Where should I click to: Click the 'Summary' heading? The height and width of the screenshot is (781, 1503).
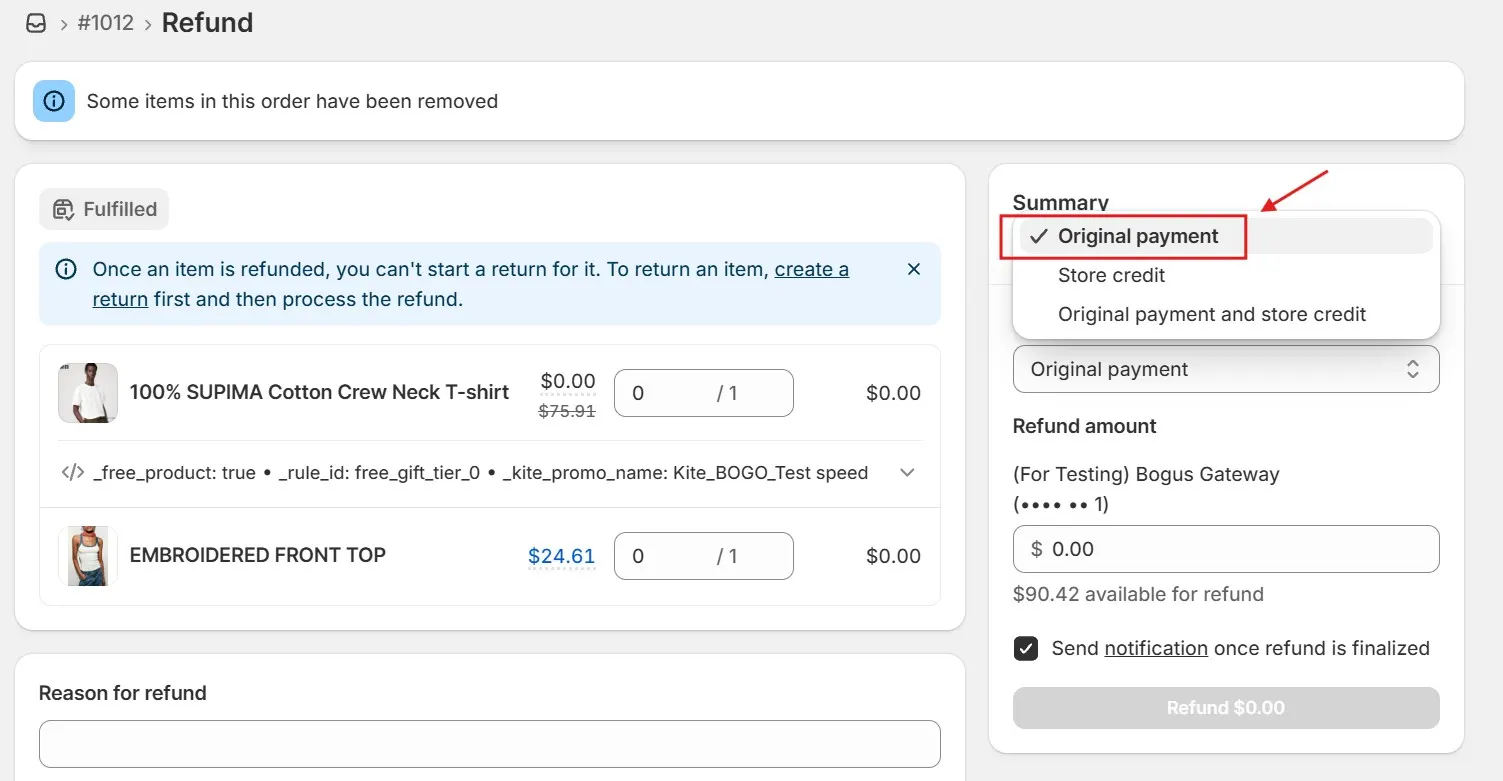1061,202
